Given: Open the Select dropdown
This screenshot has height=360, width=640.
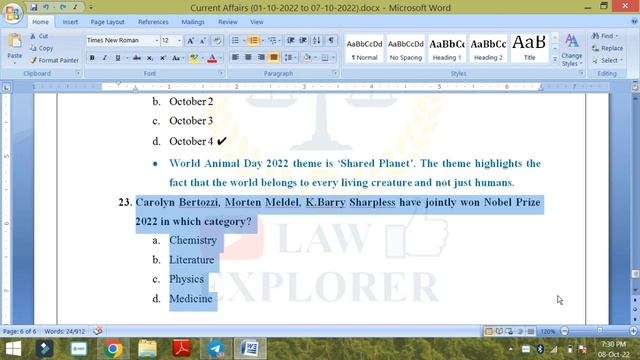Looking at the screenshot, I should coord(608,60).
